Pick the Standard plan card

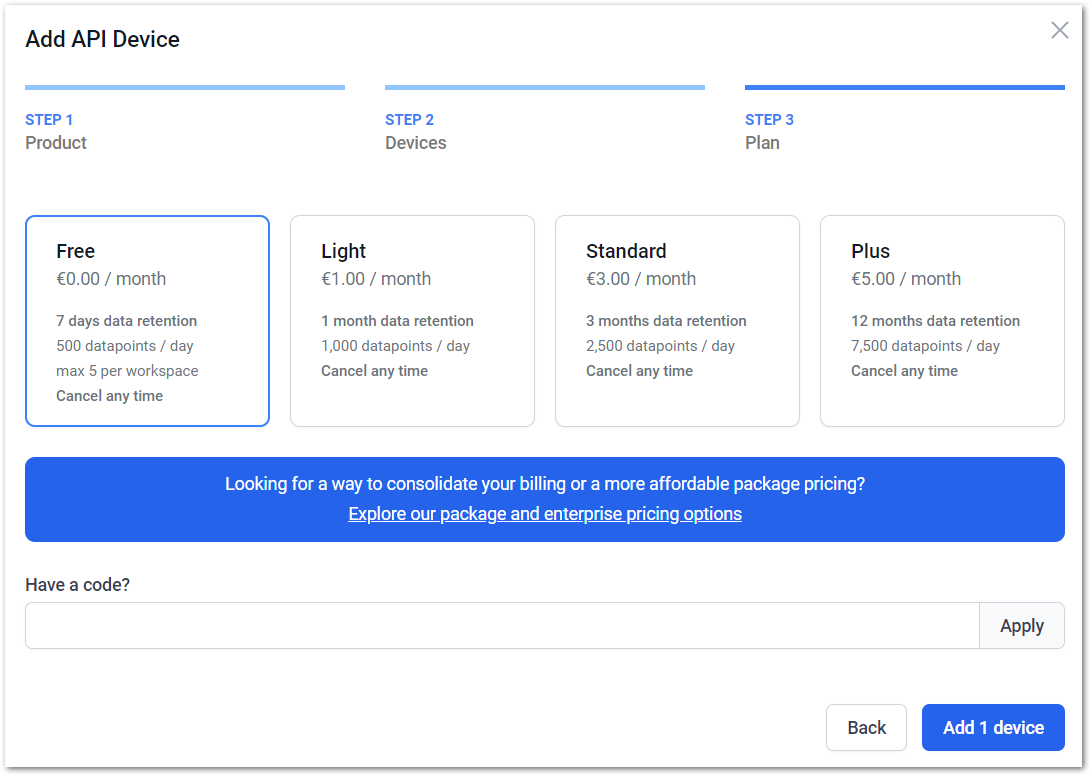pos(677,321)
